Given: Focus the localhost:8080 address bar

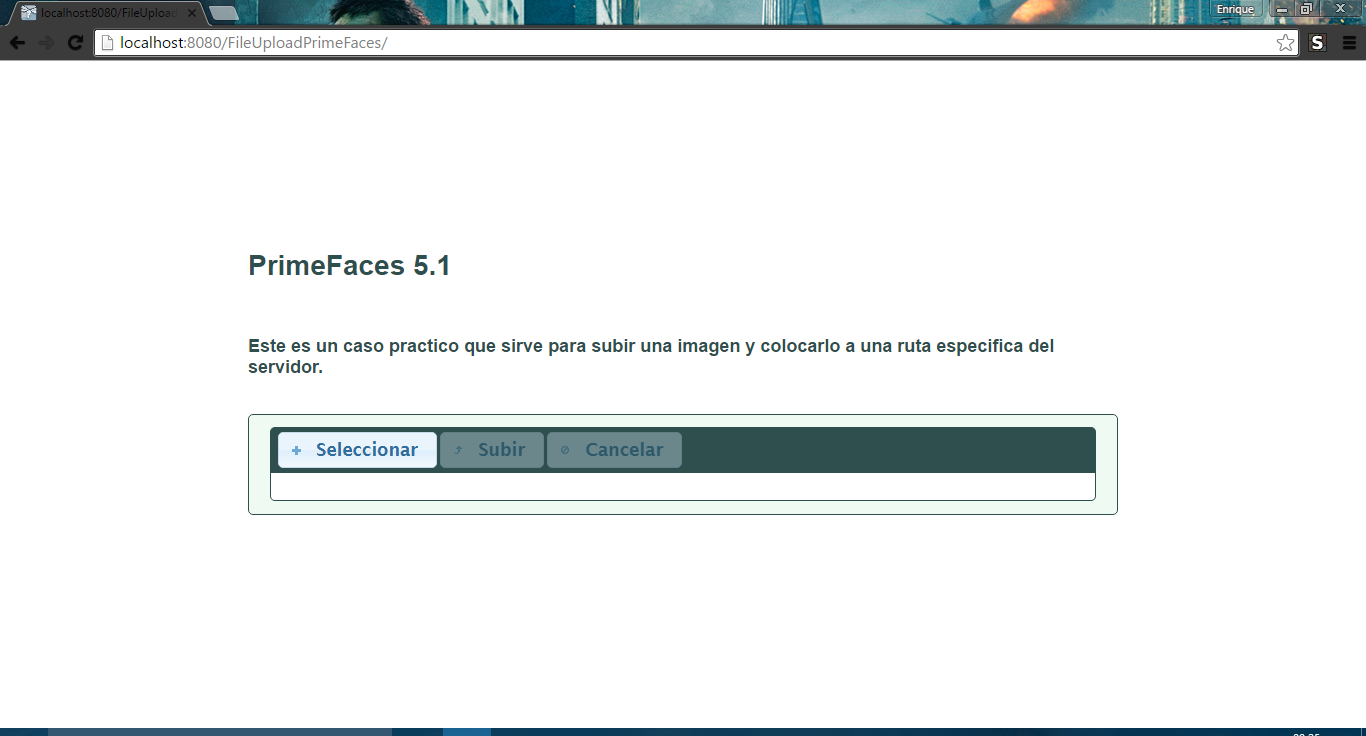Looking at the screenshot, I should (x=696, y=43).
